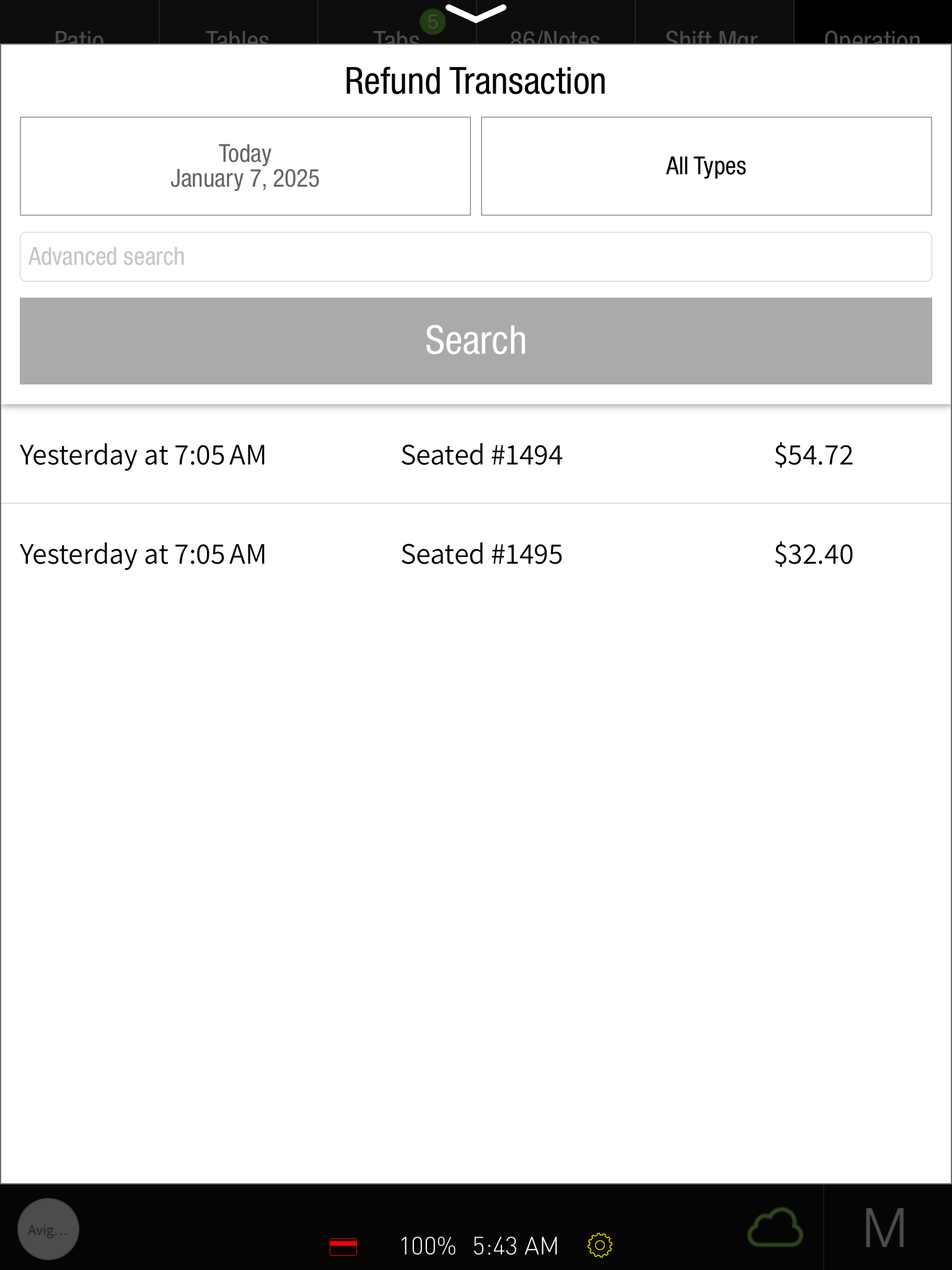Open settings via the yellow gear icon
The height and width of the screenshot is (1270, 952).
tap(599, 1245)
